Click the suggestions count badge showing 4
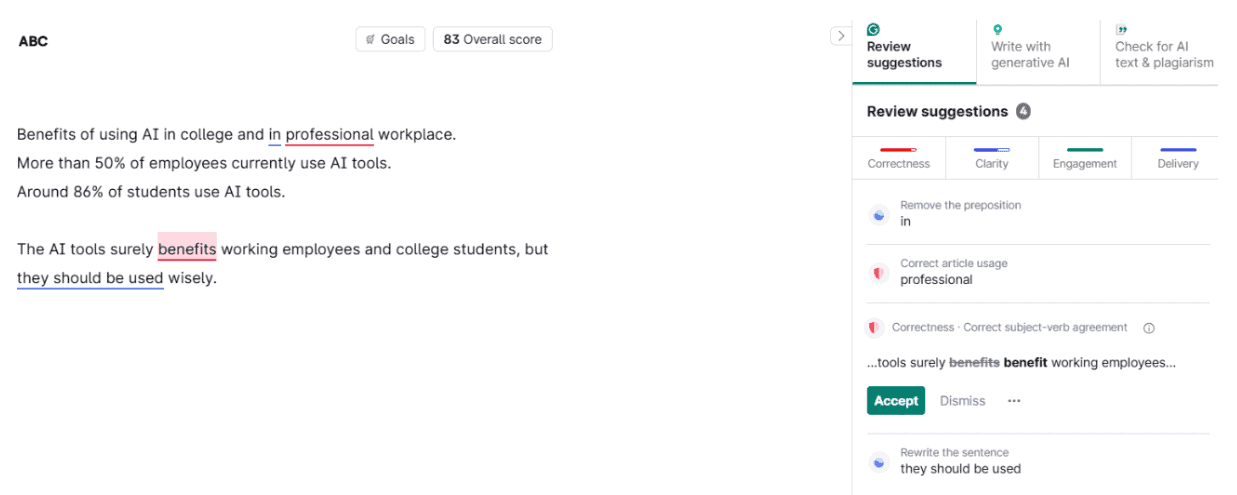This screenshot has width=1237, height=495. pyautogui.click(x=1023, y=111)
